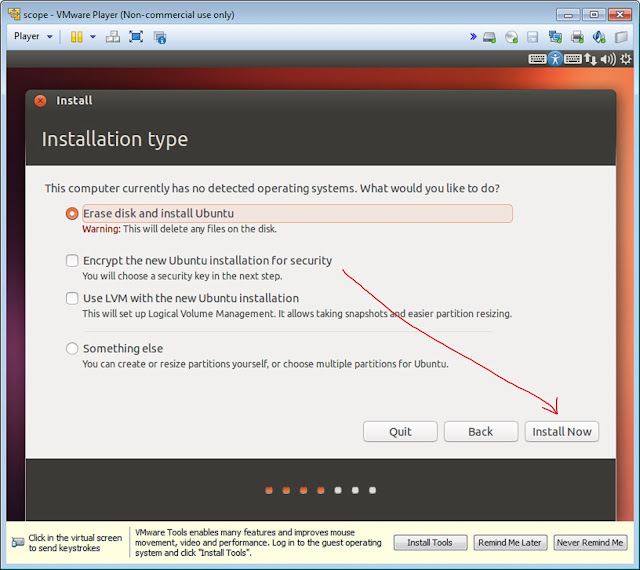Viewport: 640px width, 570px height.
Task: Click Remind Me Later button
Action: 510,543
